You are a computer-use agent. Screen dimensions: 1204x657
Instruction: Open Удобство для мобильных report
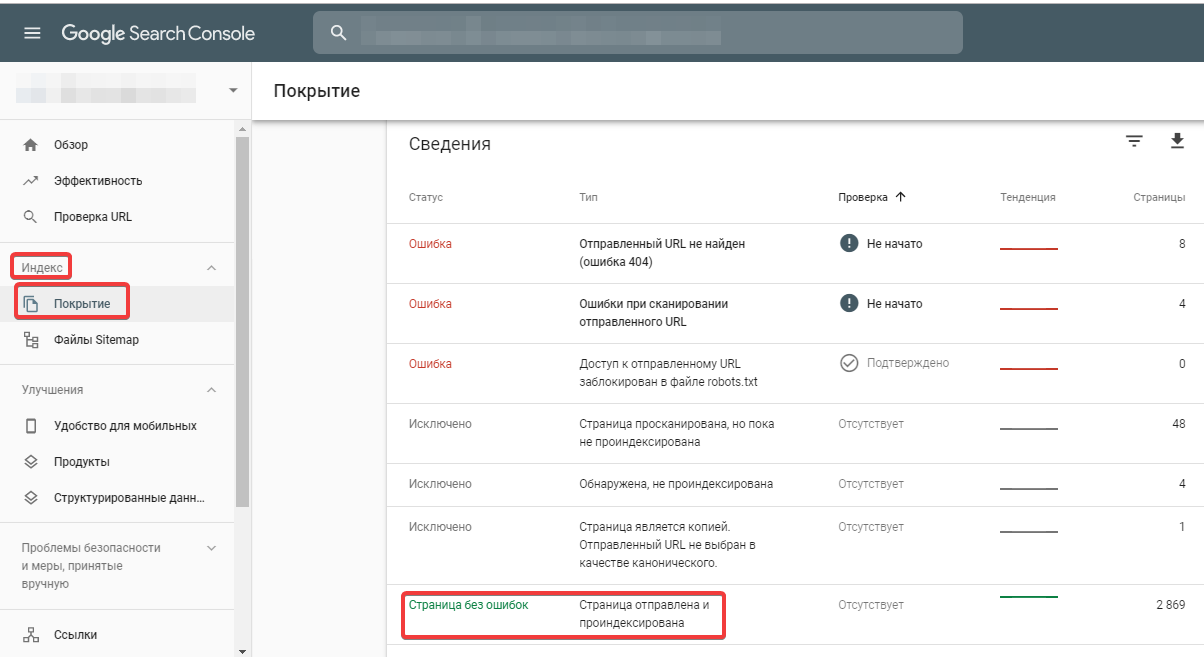125,426
